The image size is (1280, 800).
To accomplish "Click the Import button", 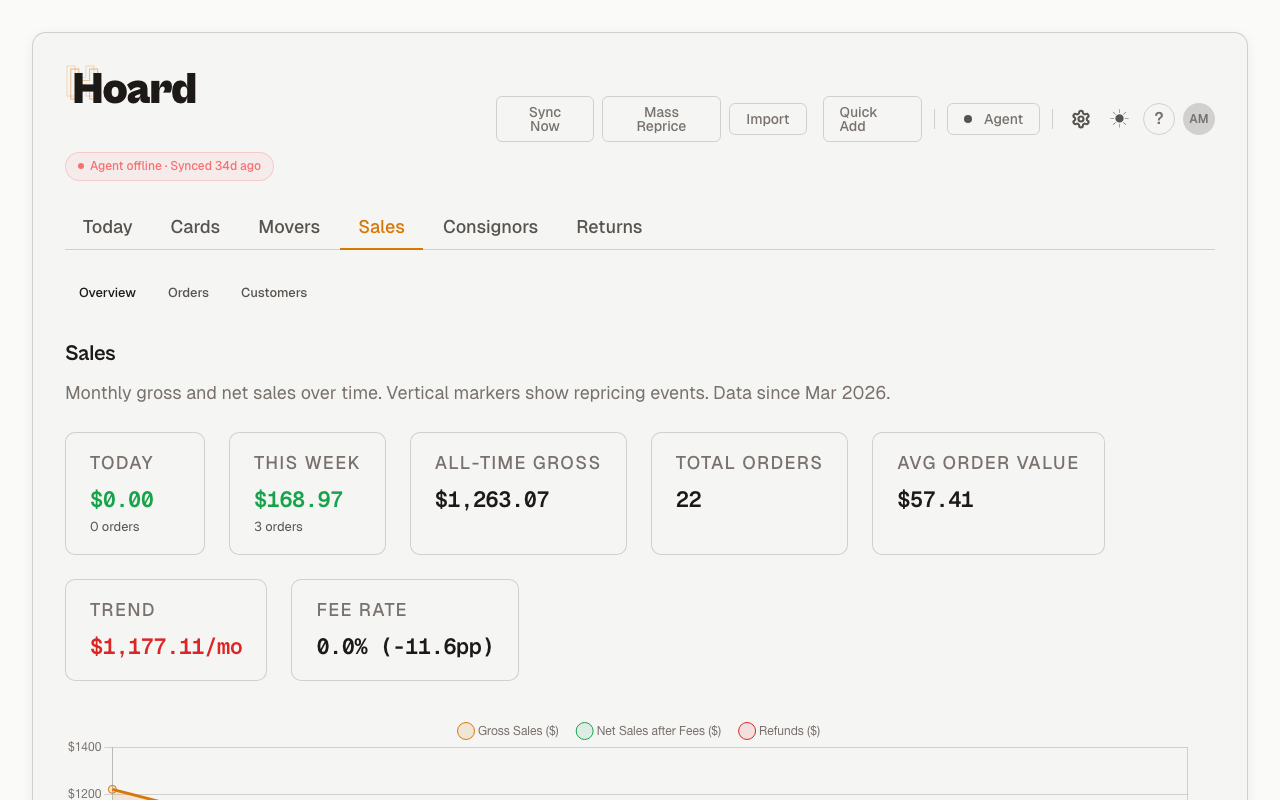I will (768, 119).
